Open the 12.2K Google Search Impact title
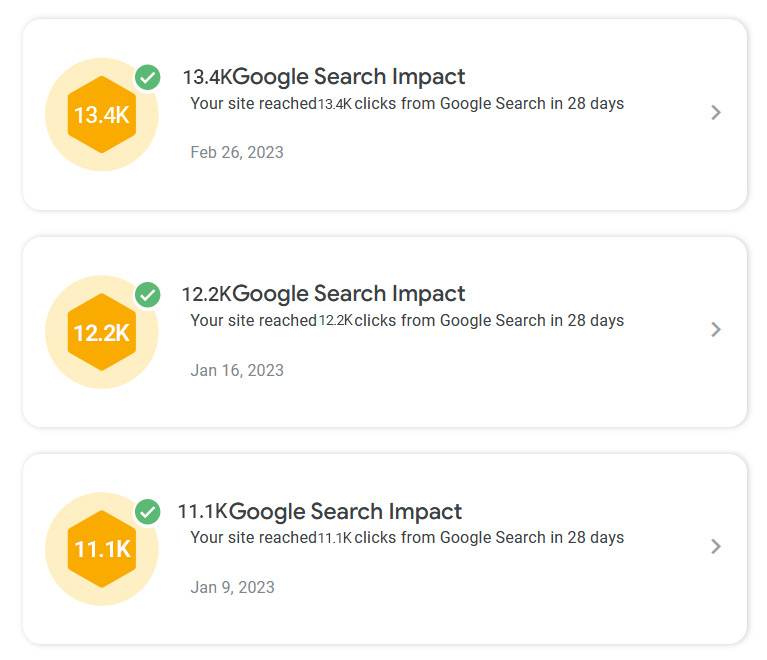Image resolution: width=767 pixels, height=660 pixels. [x=324, y=294]
